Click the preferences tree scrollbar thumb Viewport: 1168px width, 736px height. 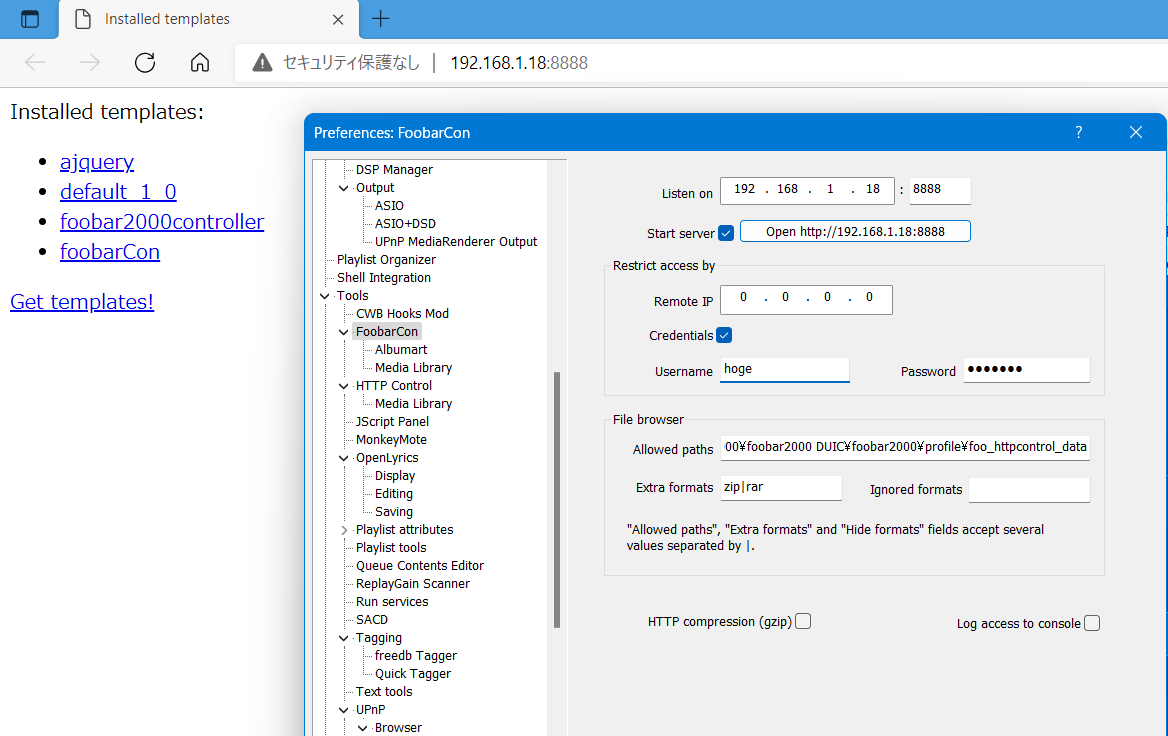pos(556,499)
